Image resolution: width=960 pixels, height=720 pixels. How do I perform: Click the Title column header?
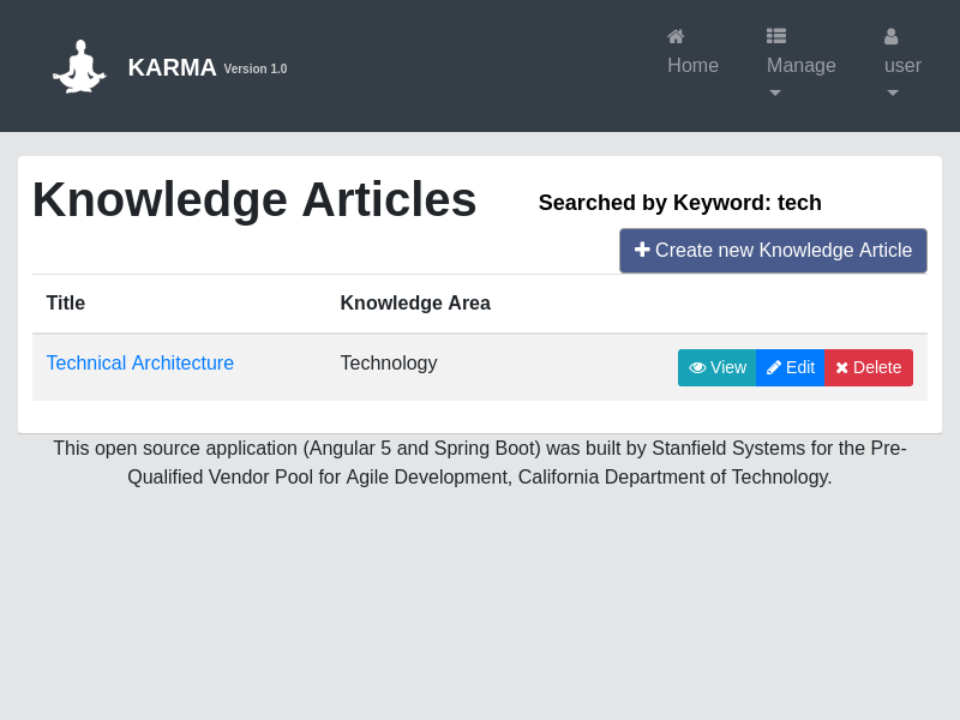pyautogui.click(x=66, y=303)
